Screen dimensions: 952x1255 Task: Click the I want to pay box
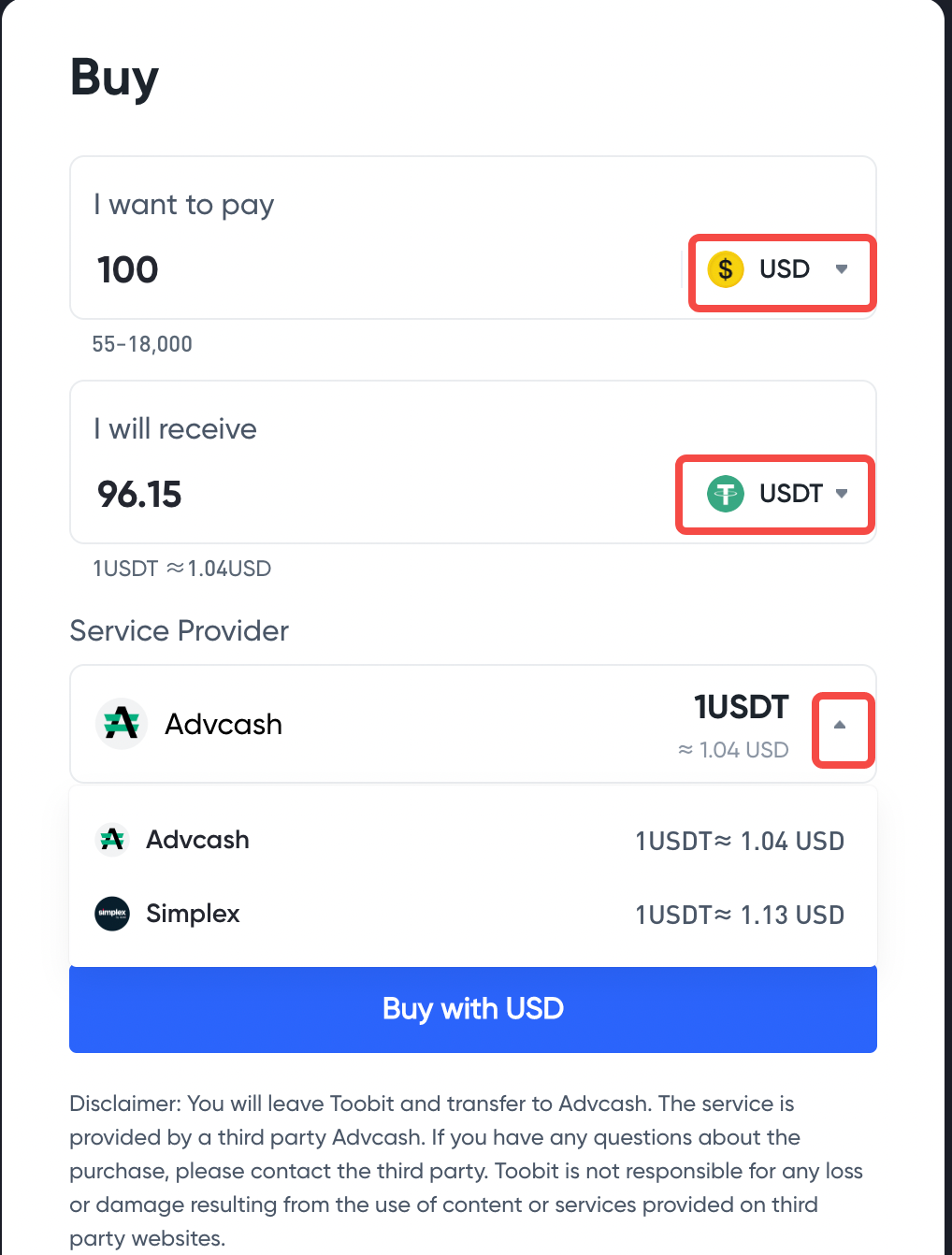pyautogui.click(x=473, y=238)
